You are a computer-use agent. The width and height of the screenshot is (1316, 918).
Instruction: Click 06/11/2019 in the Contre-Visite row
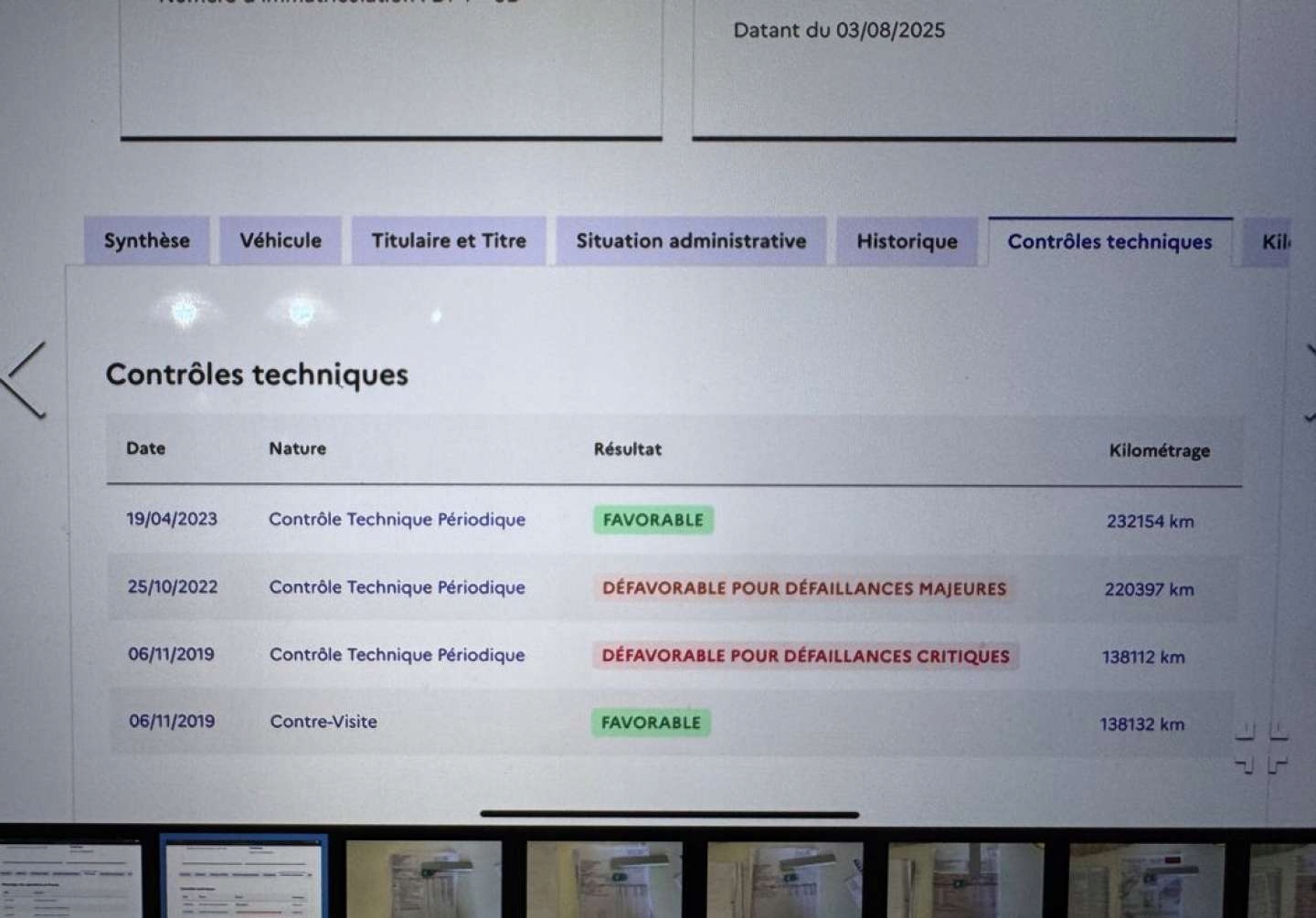click(x=172, y=721)
